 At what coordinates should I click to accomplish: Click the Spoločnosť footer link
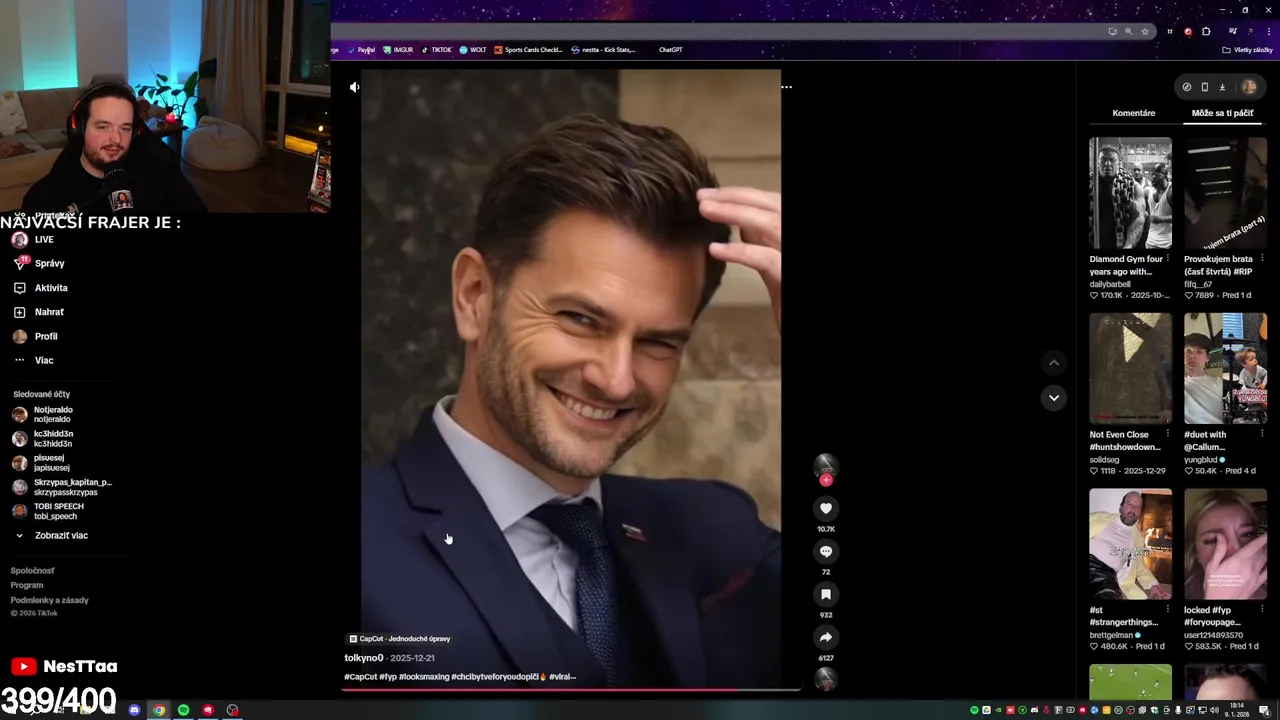click(33, 571)
